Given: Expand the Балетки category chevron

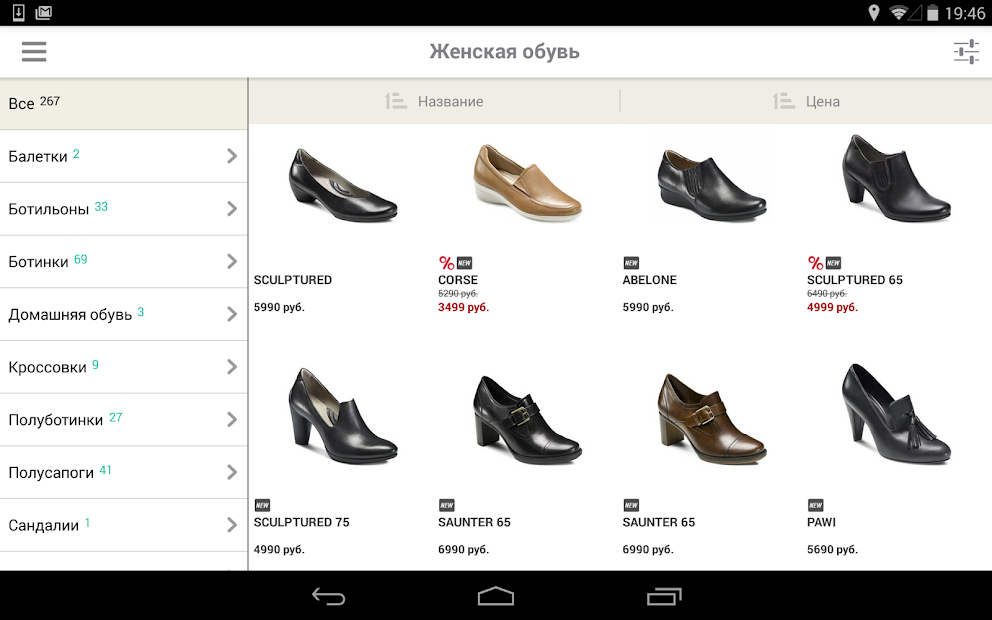Looking at the screenshot, I should (x=231, y=156).
